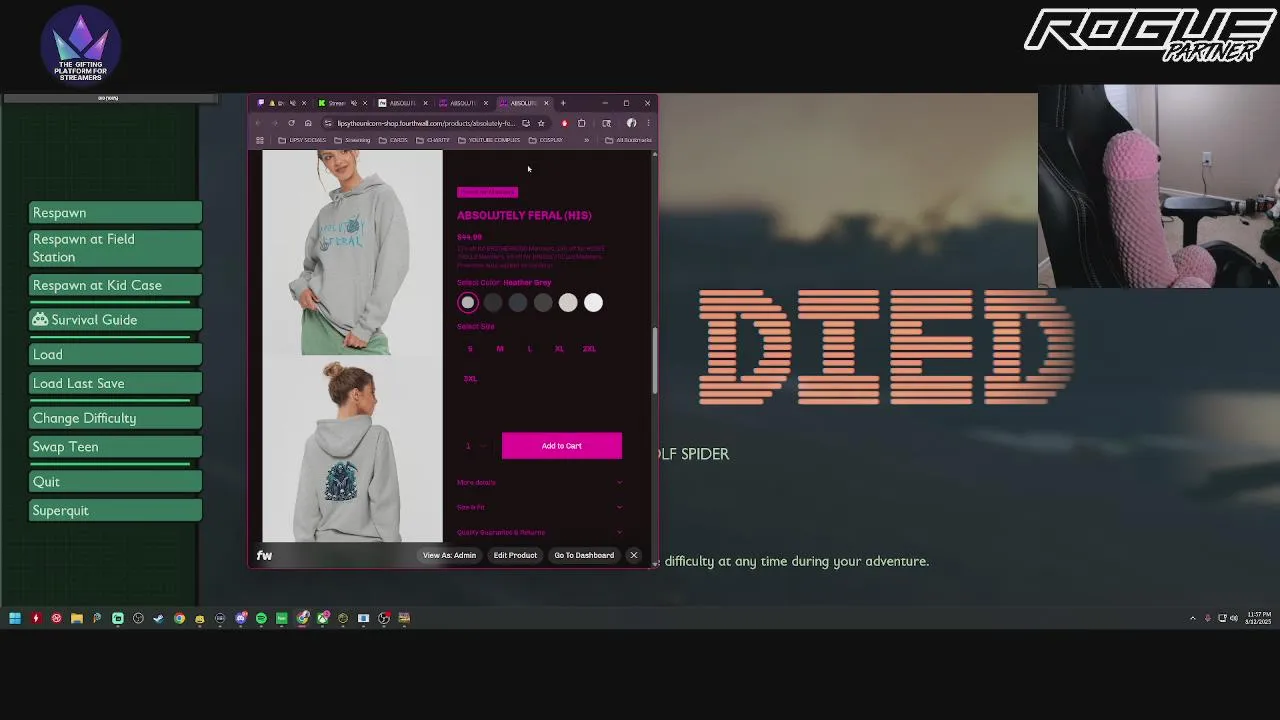Open a new browser tab with plus
The height and width of the screenshot is (720, 1280).
(563, 103)
